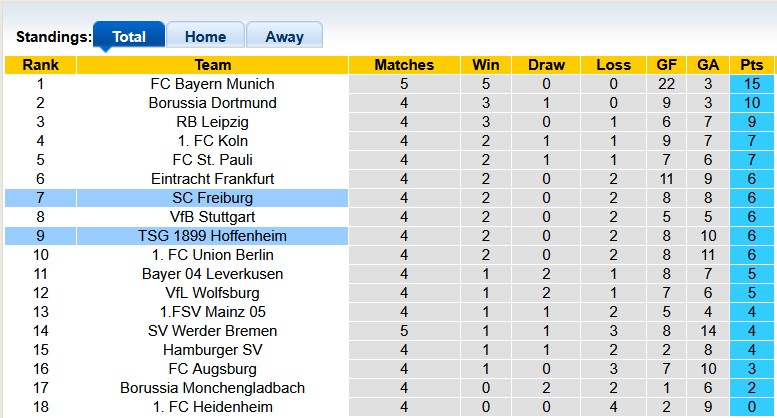Click the Rank column header
The width and height of the screenshot is (777, 418).
(x=40, y=65)
